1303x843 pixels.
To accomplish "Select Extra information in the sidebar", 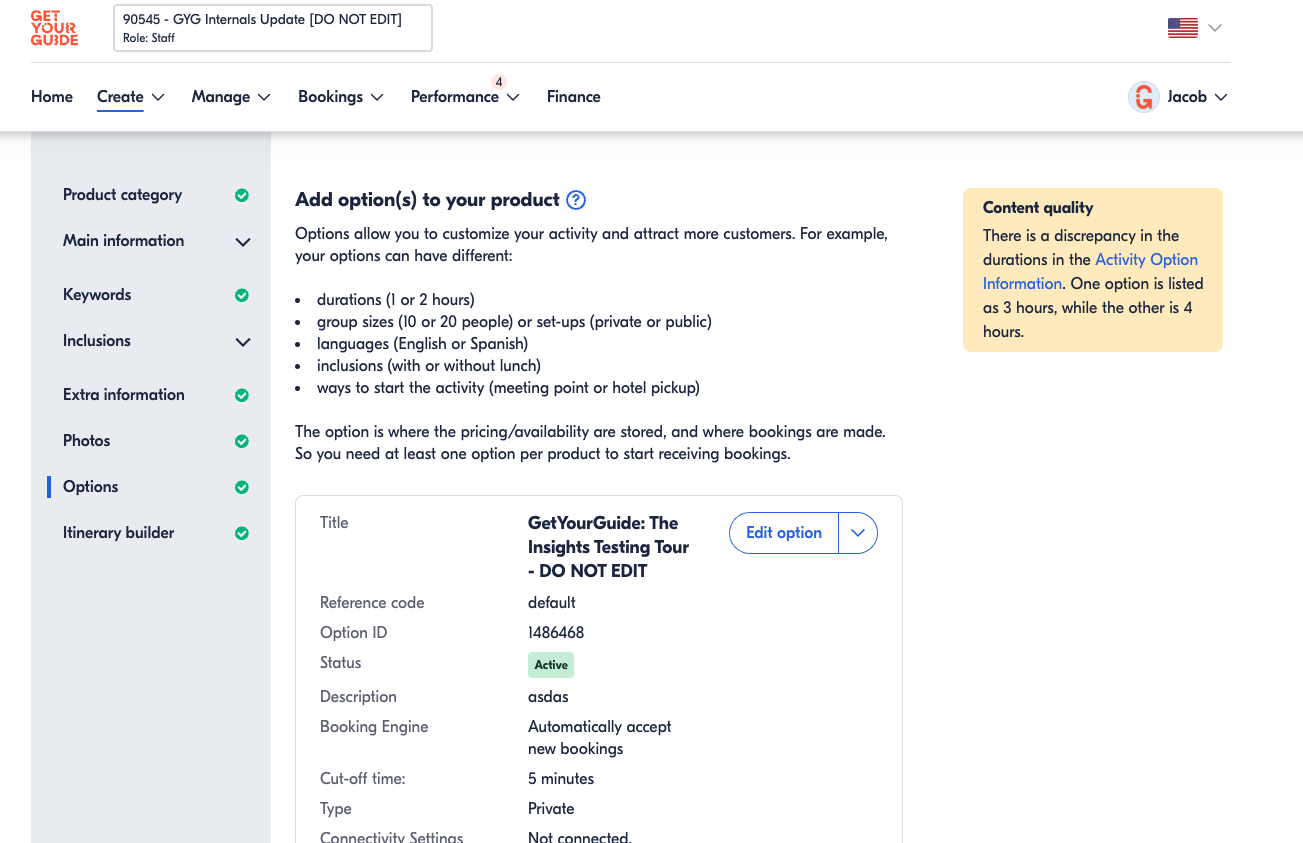I will coord(124,395).
